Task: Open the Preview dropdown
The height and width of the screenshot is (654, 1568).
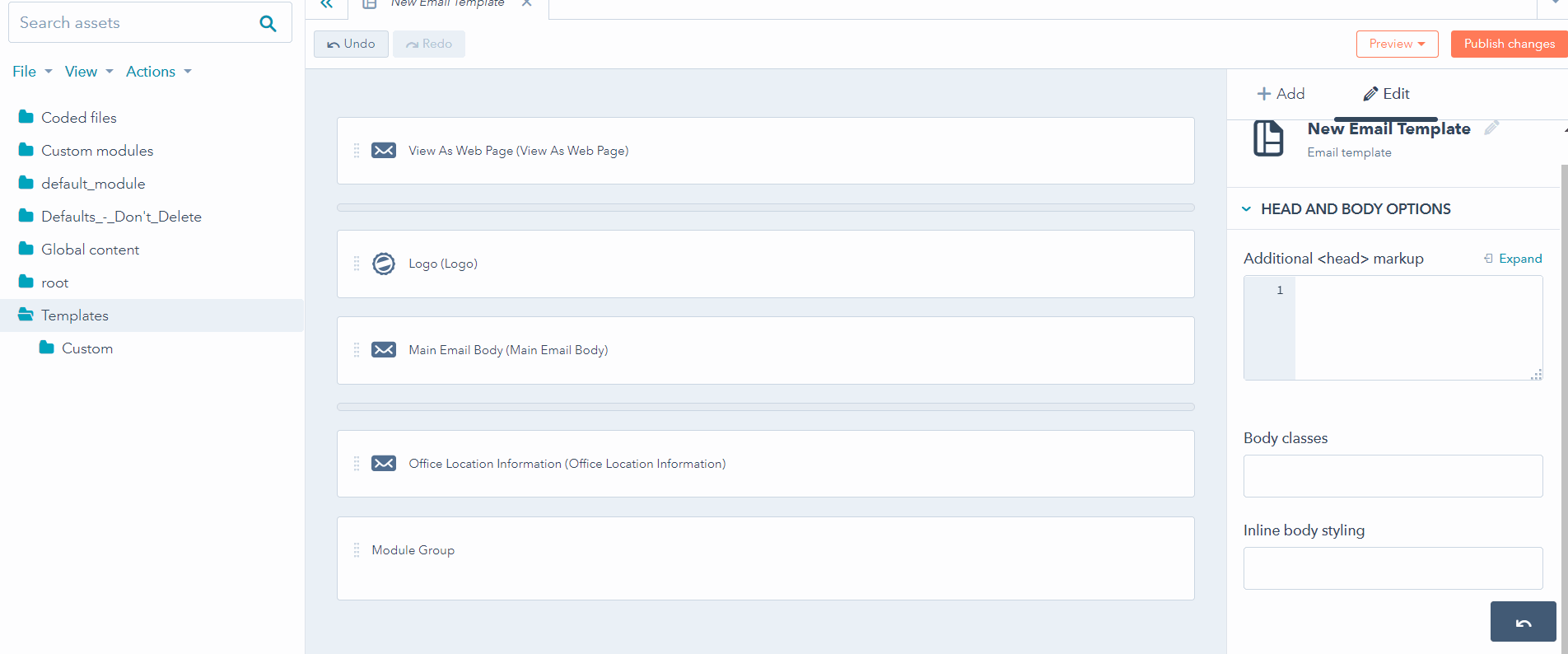Action: (1397, 44)
